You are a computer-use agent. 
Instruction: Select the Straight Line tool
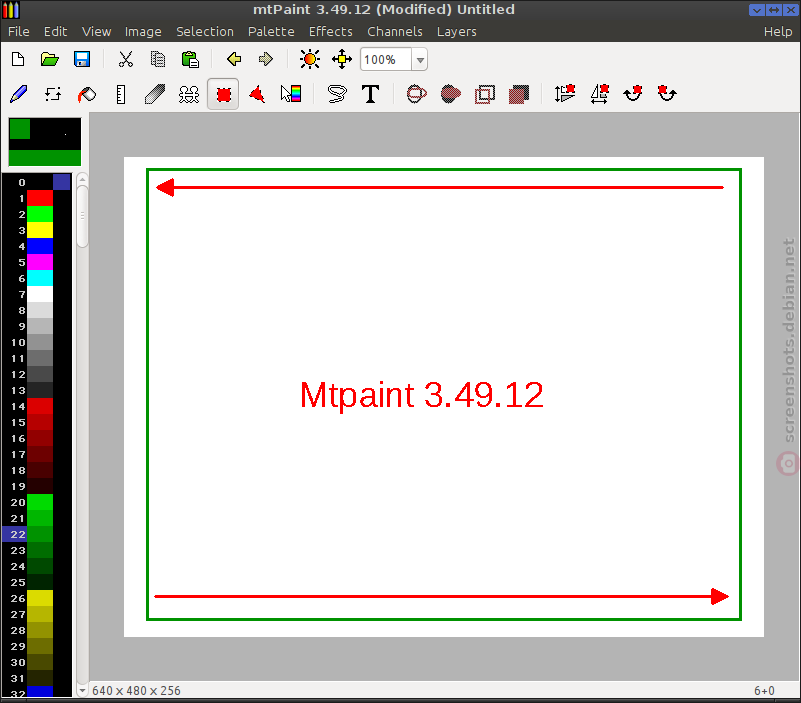[121, 95]
